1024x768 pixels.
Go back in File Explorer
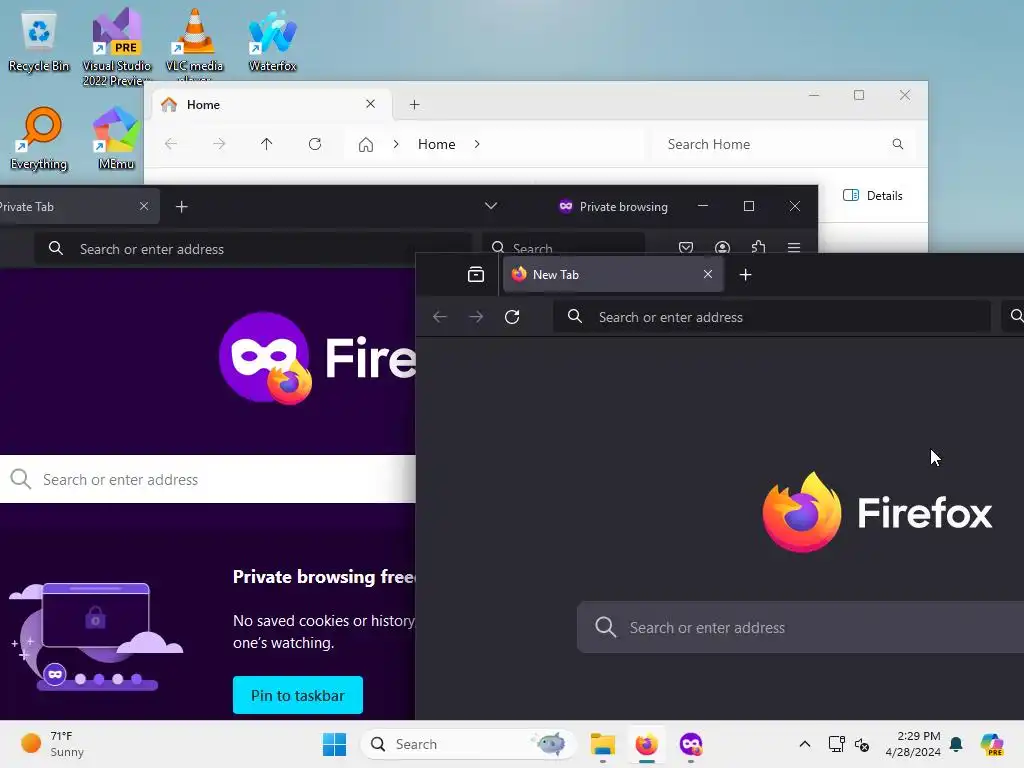(x=171, y=144)
